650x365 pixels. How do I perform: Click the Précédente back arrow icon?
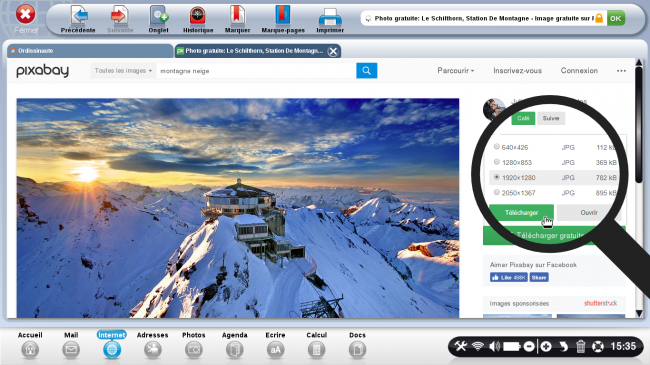click(x=79, y=16)
